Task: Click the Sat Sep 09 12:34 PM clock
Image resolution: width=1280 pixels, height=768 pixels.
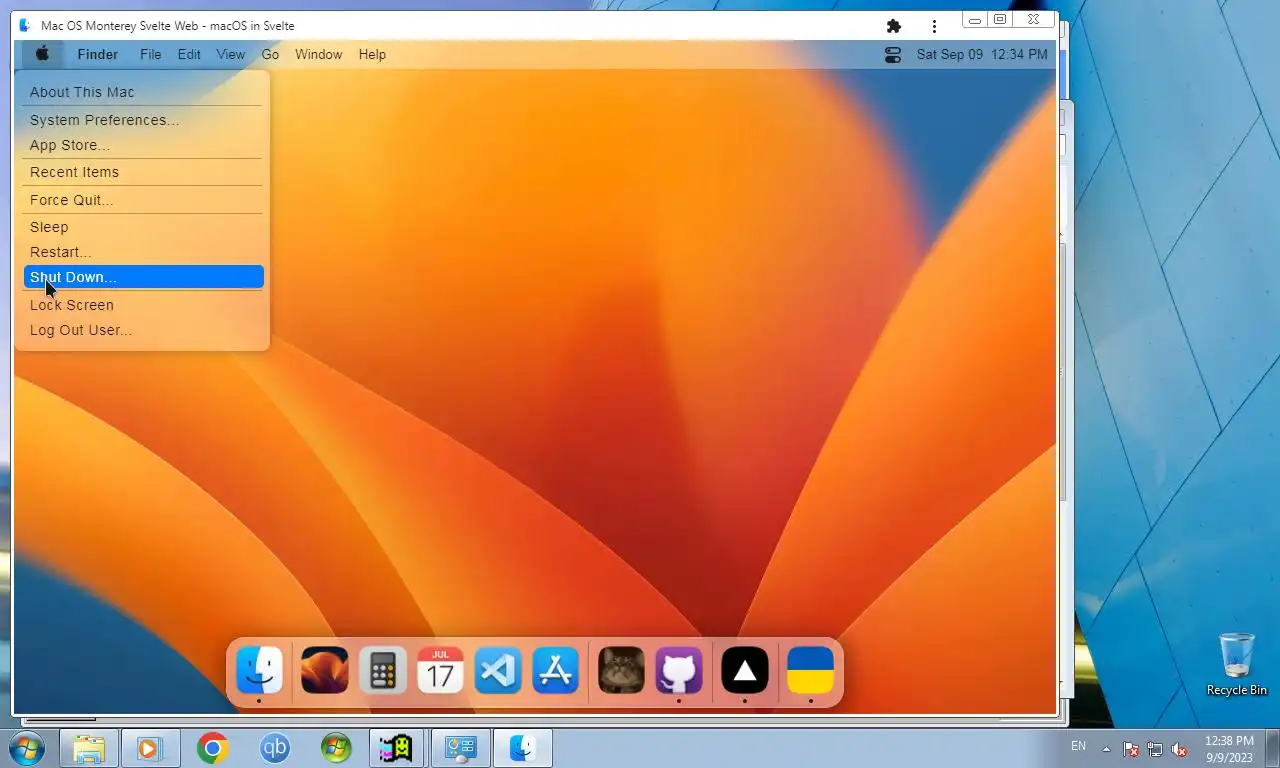Action: pyautogui.click(x=982, y=54)
